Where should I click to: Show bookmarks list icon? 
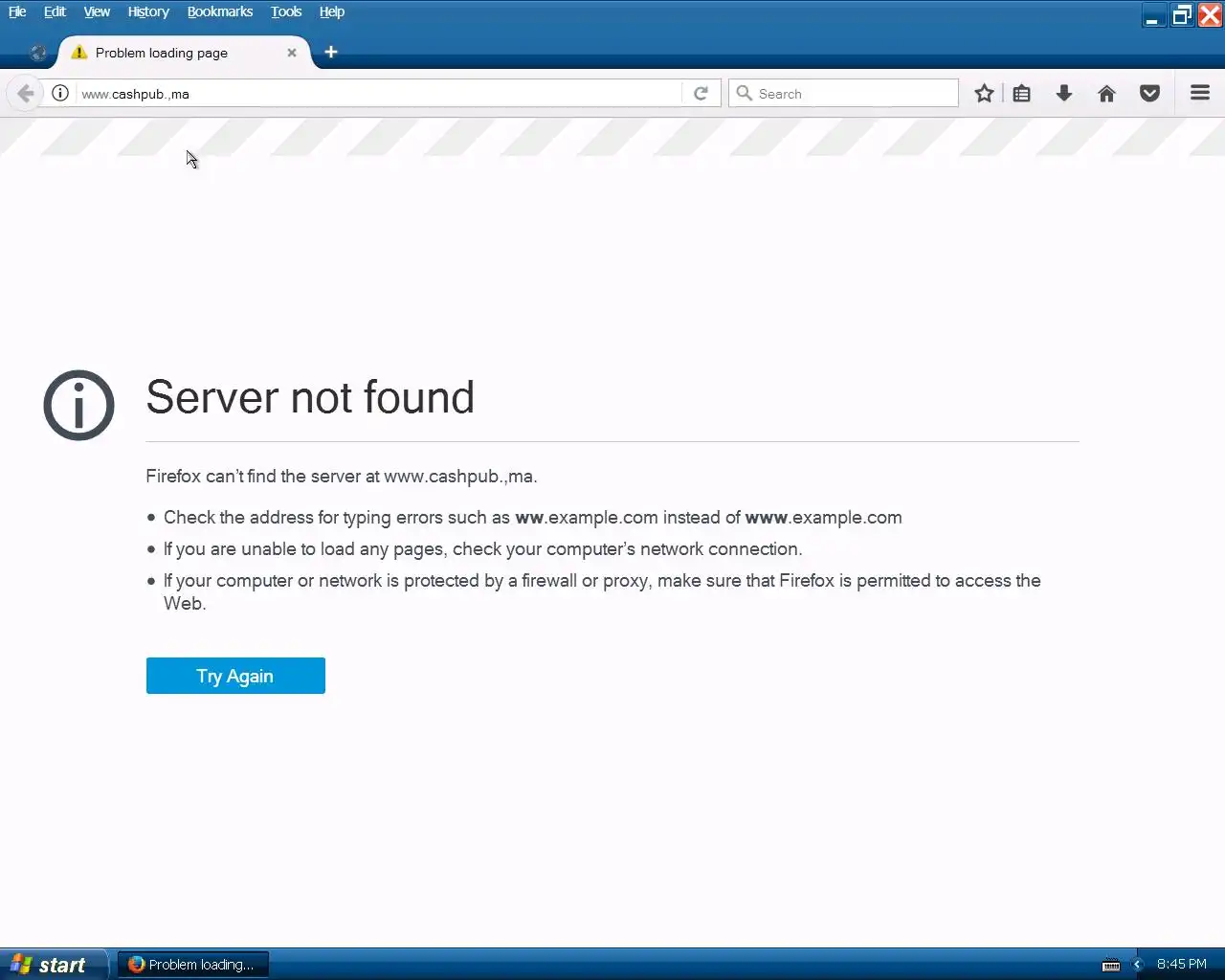pyautogui.click(x=1022, y=93)
